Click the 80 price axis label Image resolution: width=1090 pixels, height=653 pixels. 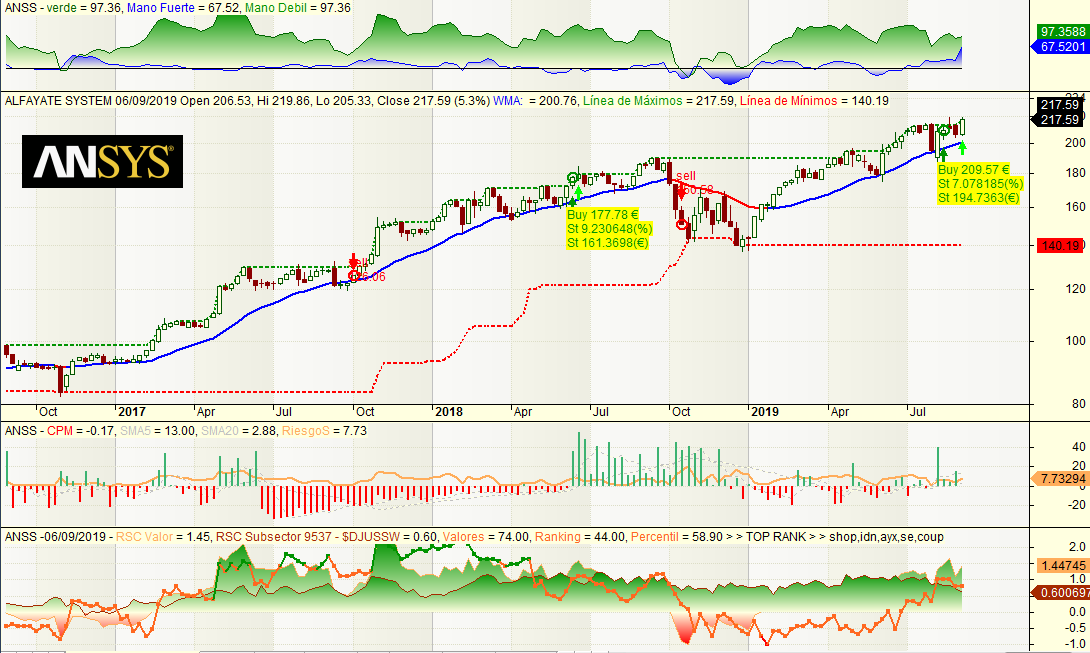point(1078,403)
